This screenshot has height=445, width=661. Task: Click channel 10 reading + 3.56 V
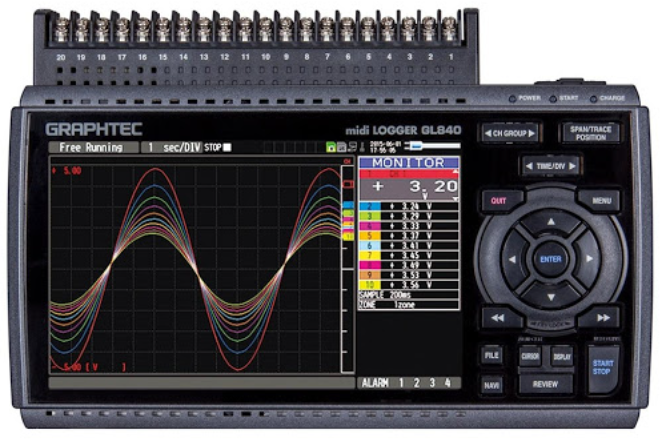(411, 285)
